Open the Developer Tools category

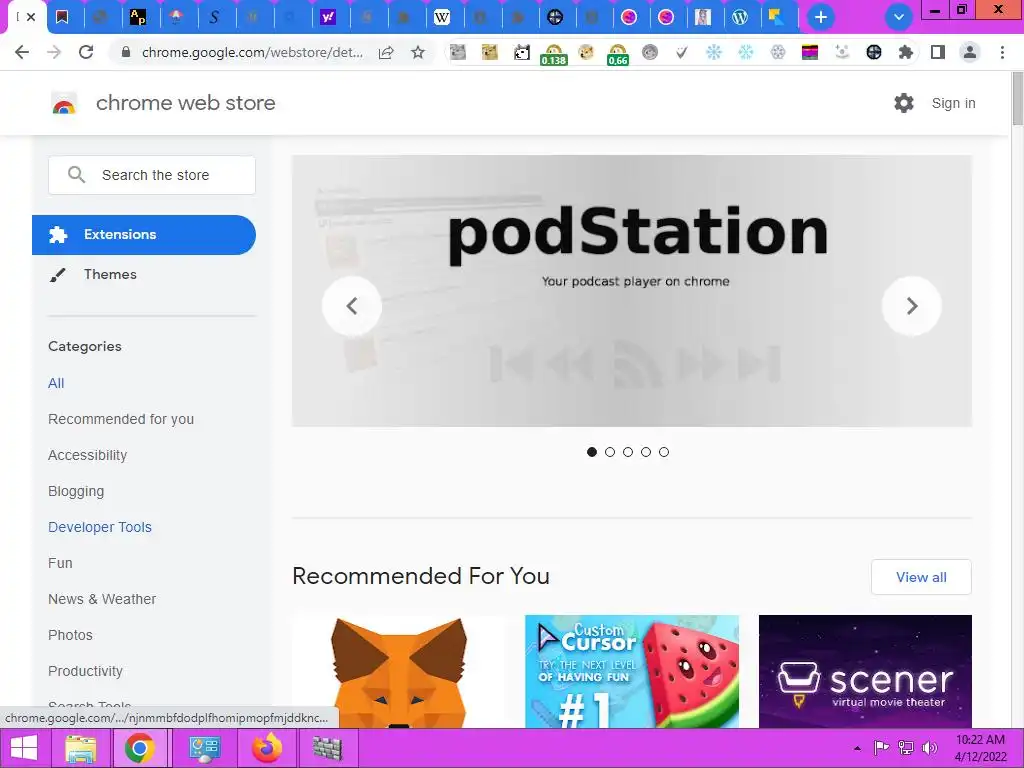(x=100, y=527)
